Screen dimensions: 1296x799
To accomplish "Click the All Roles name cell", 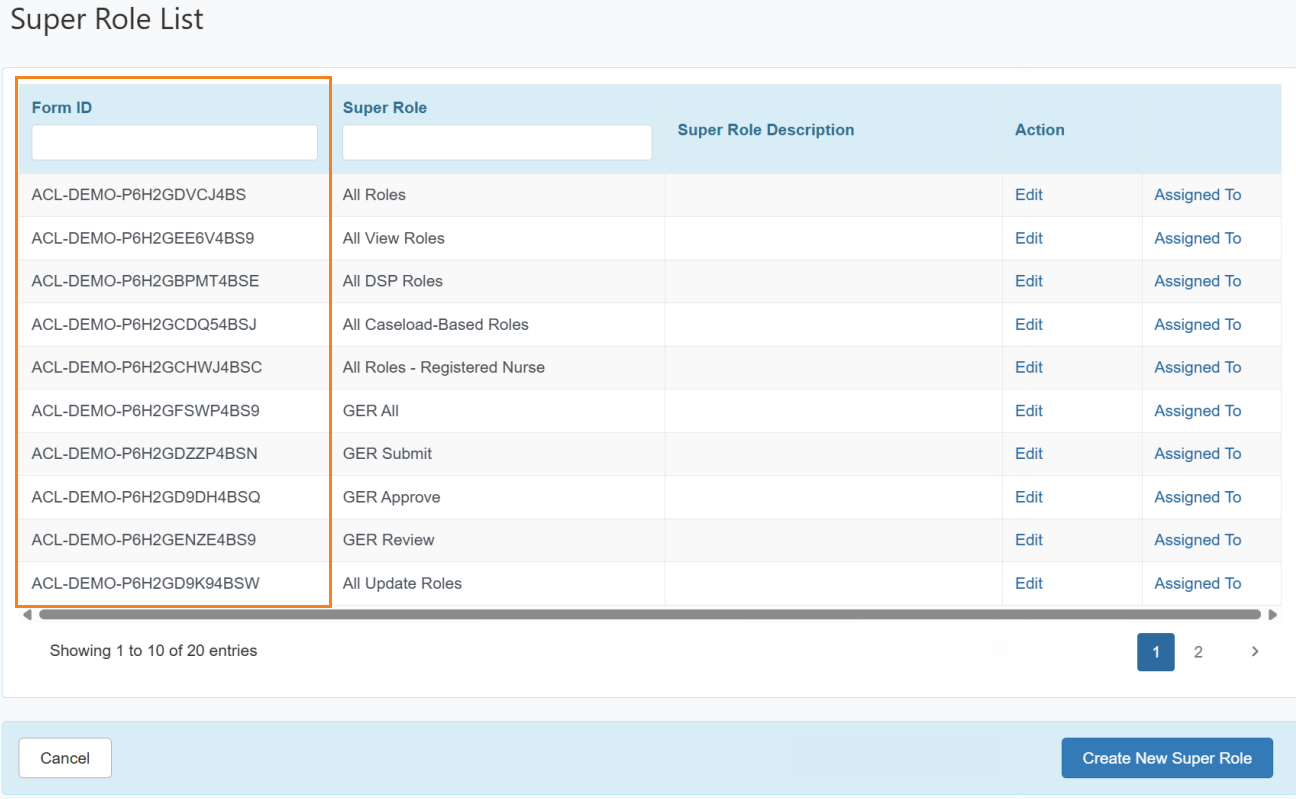I will [374, 195].
